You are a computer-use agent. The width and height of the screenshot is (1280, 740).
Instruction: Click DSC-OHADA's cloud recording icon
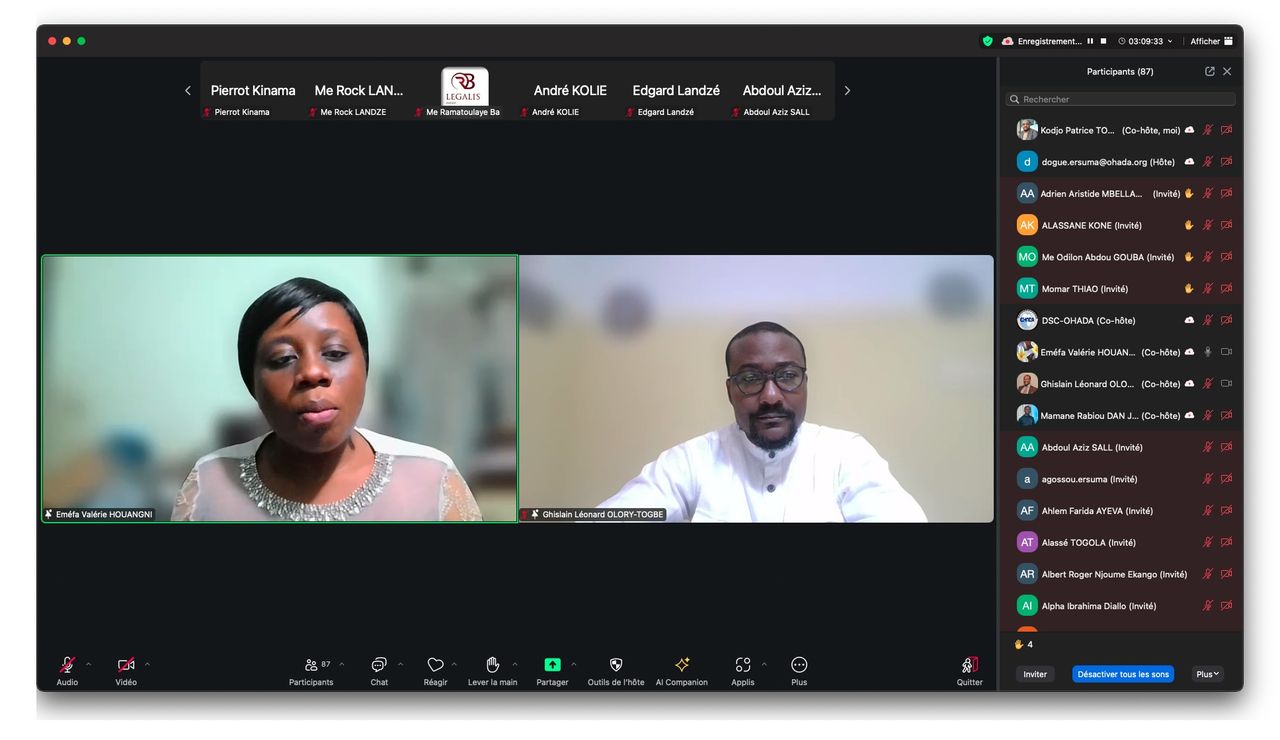coord(1189,320)
